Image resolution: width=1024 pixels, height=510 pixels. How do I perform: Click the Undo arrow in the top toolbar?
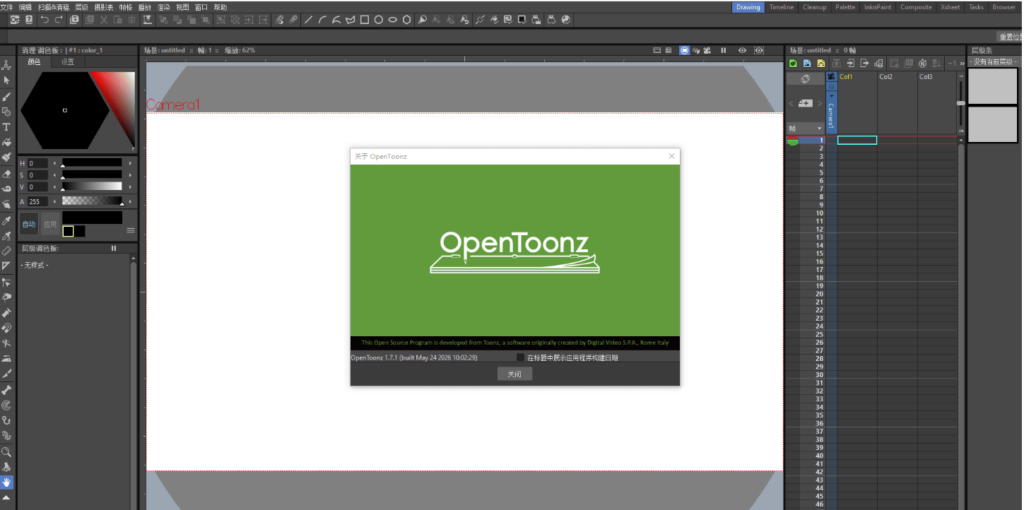coord(44,20)
